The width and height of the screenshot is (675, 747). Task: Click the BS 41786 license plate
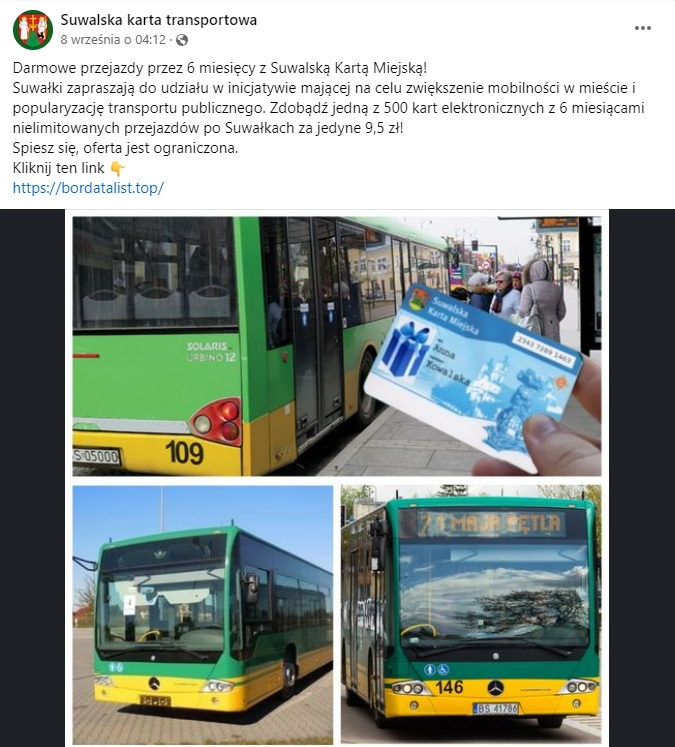[495, 709]
